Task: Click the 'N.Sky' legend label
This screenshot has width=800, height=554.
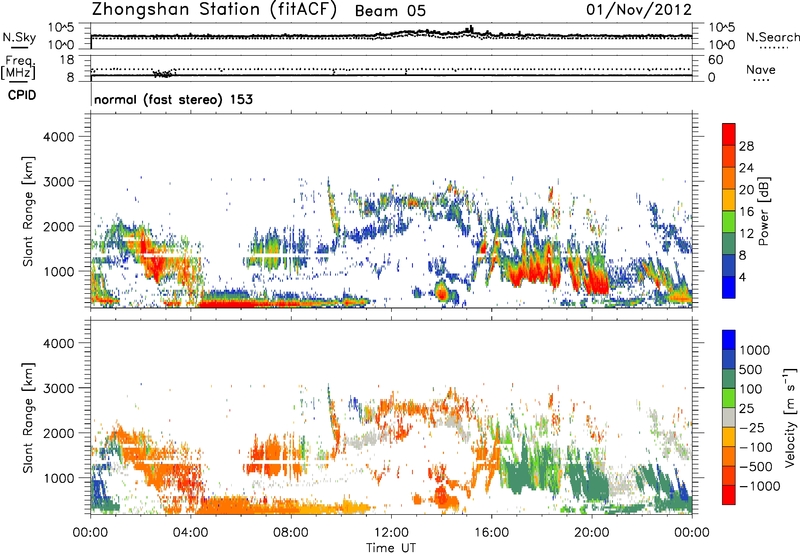Action: (x=19, y=37)
